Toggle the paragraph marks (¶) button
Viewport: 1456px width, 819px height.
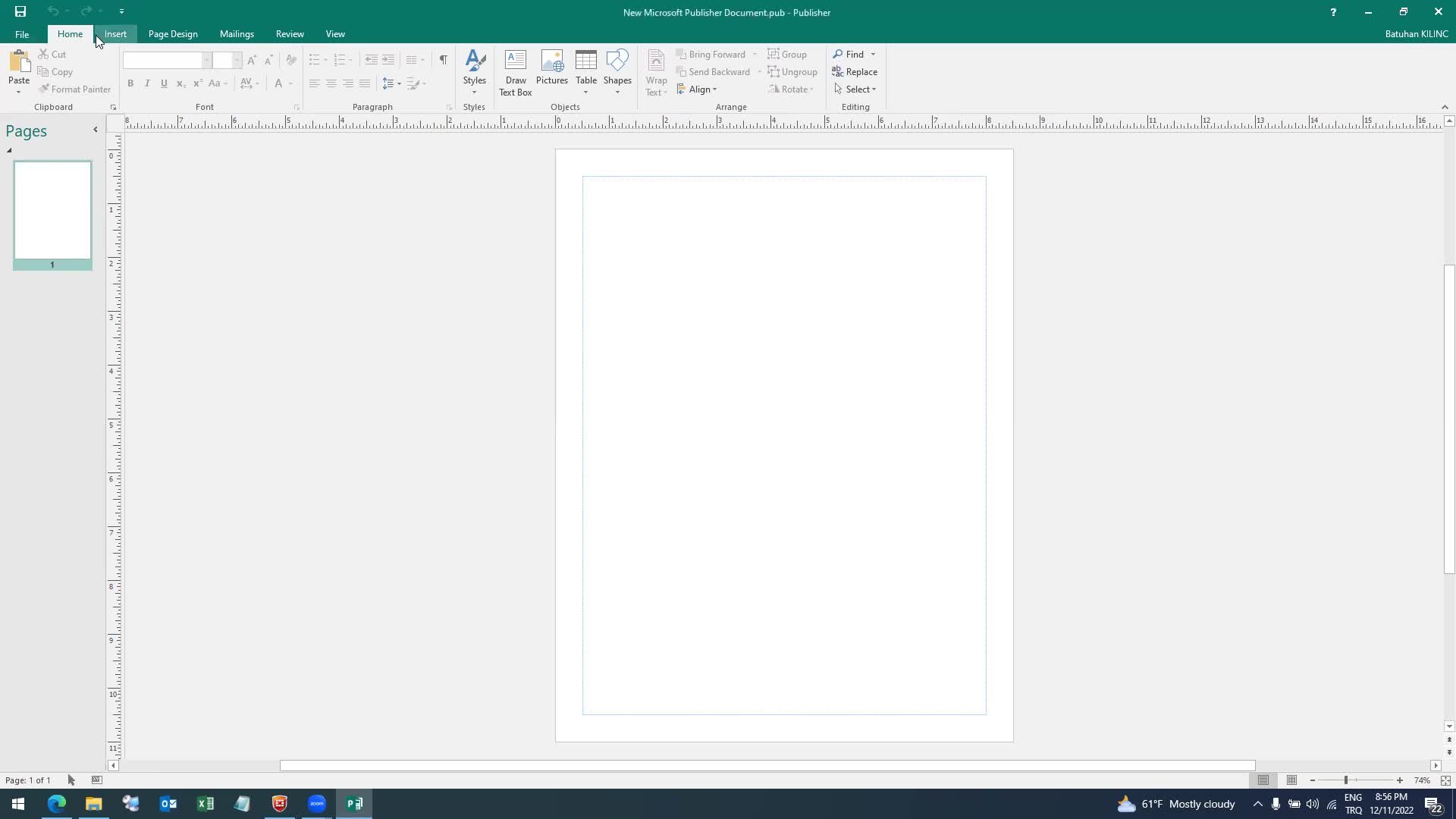point(443,60)
